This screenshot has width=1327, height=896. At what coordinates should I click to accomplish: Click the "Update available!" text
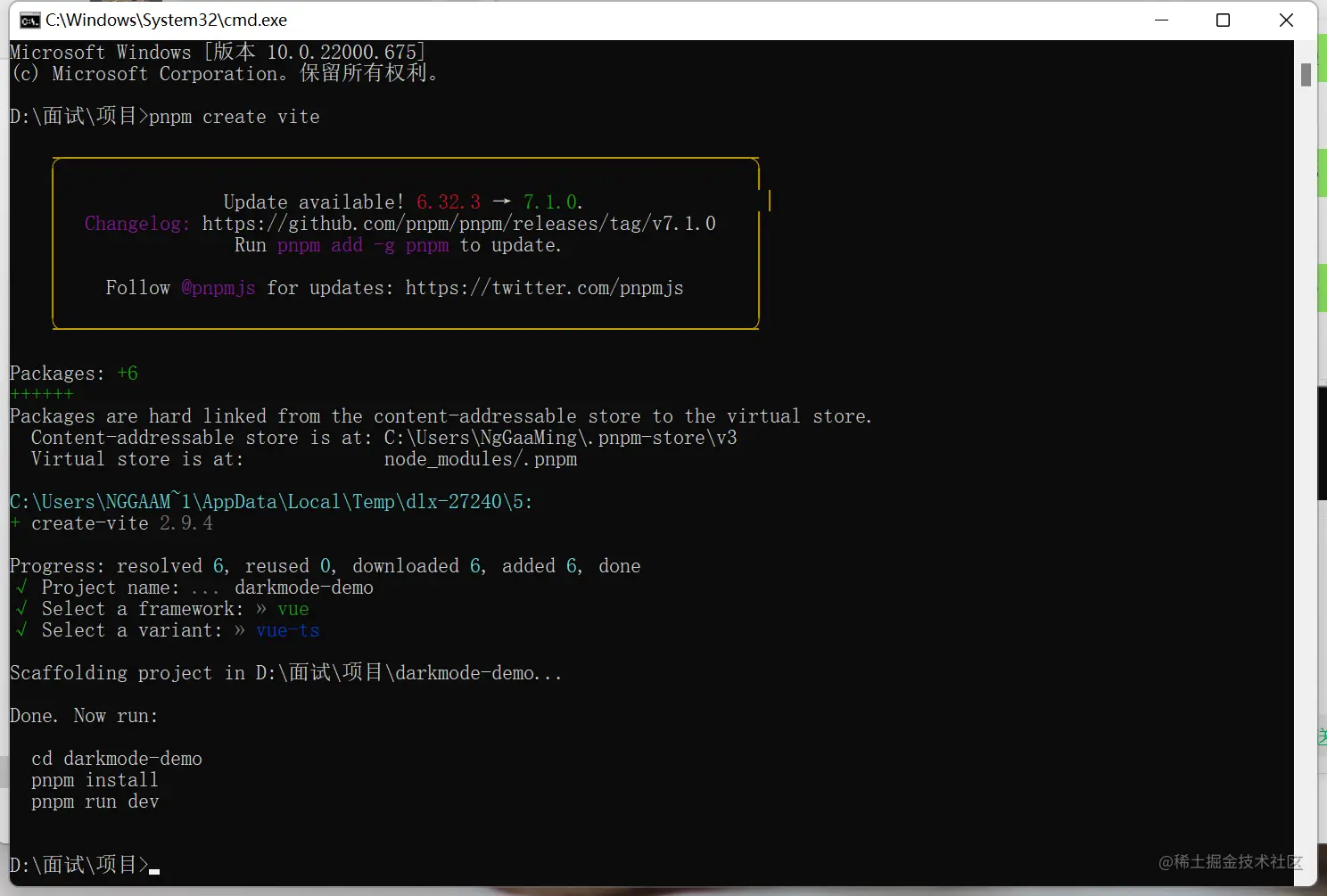[x=314, y=202]
